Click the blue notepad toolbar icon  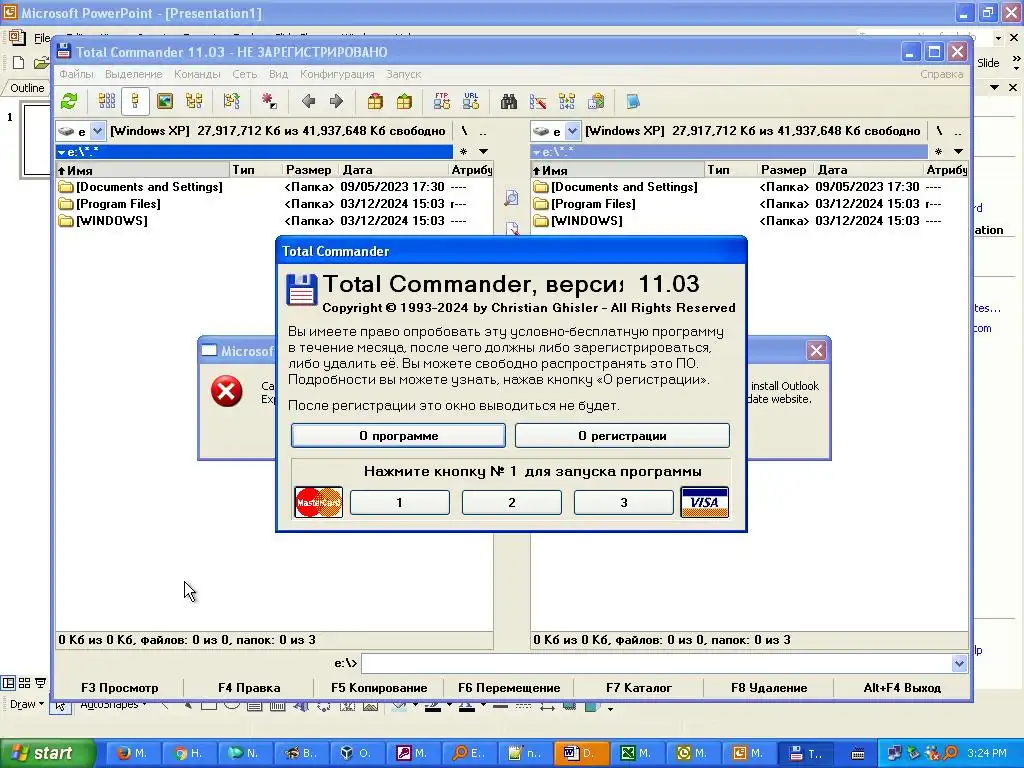click(633, 101)
